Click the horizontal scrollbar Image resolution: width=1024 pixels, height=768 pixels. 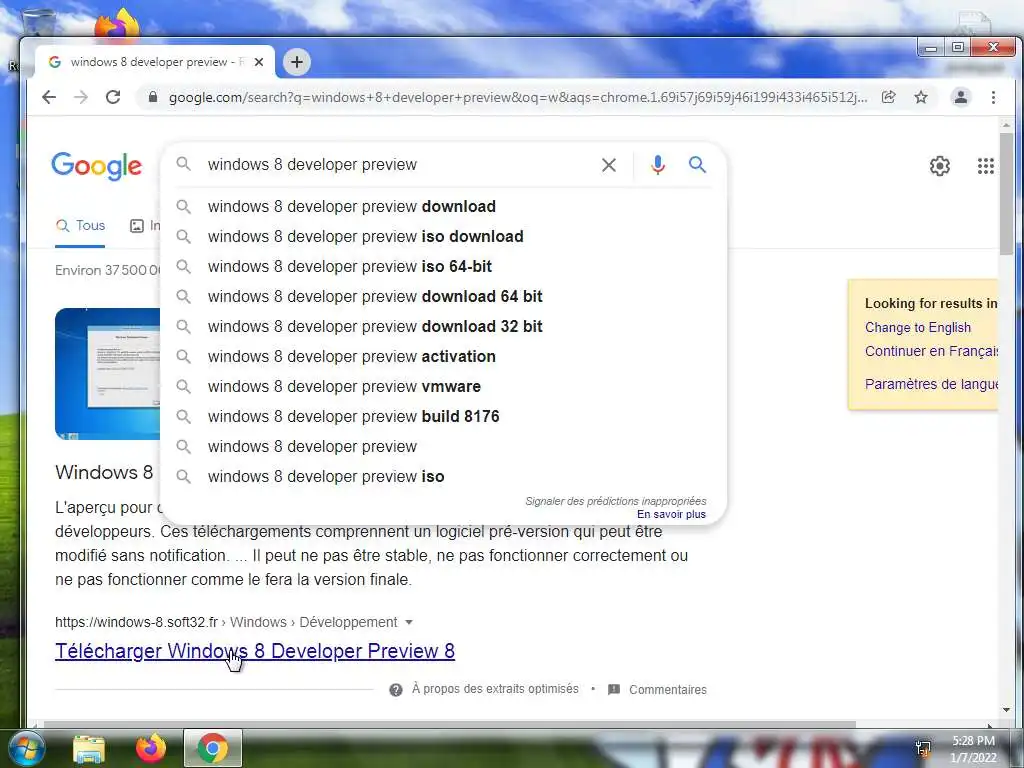(449, 724)
